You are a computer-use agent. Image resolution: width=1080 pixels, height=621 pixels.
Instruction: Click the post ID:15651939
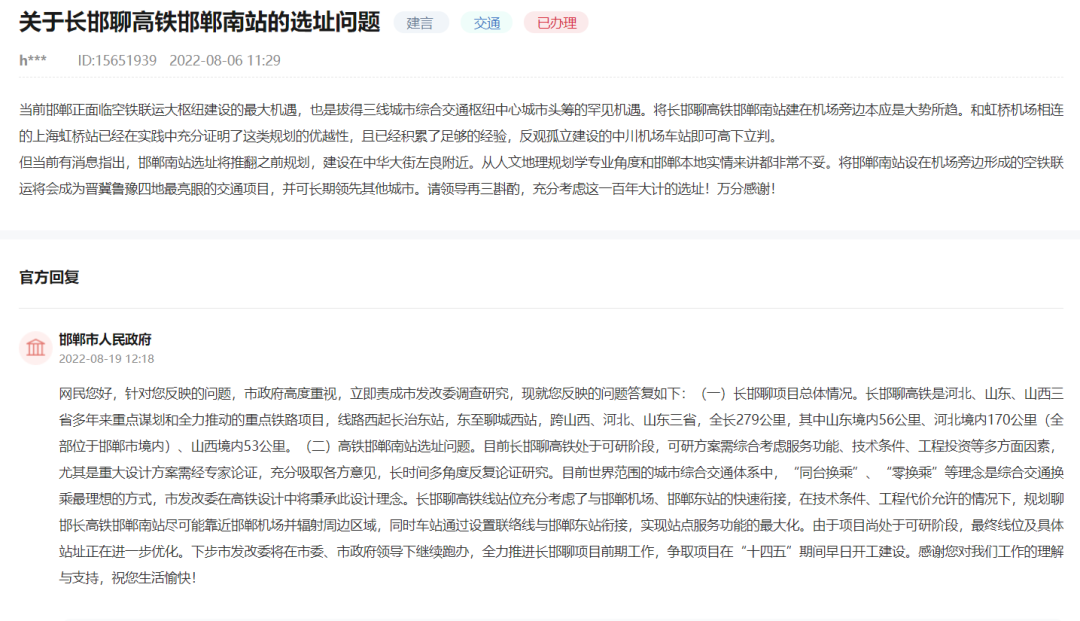point(117,61)
